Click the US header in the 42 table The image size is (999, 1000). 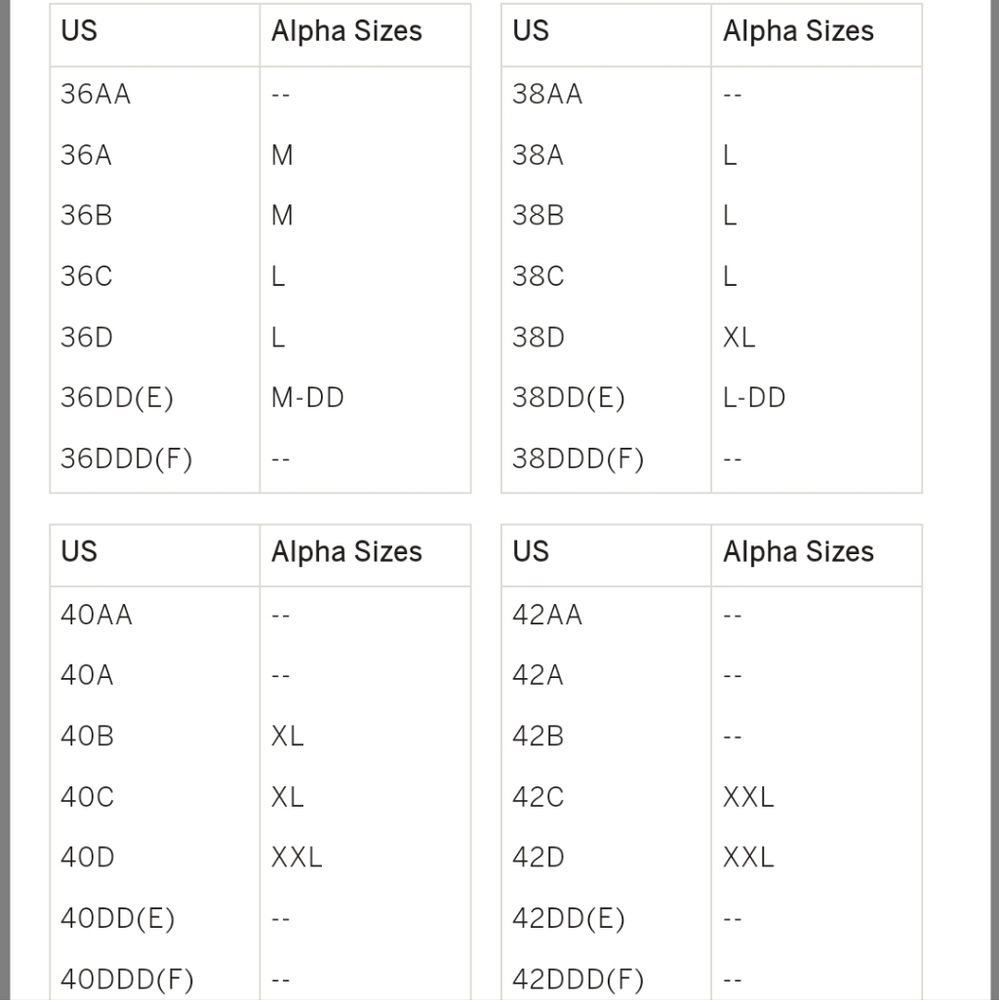click(531, 551)
